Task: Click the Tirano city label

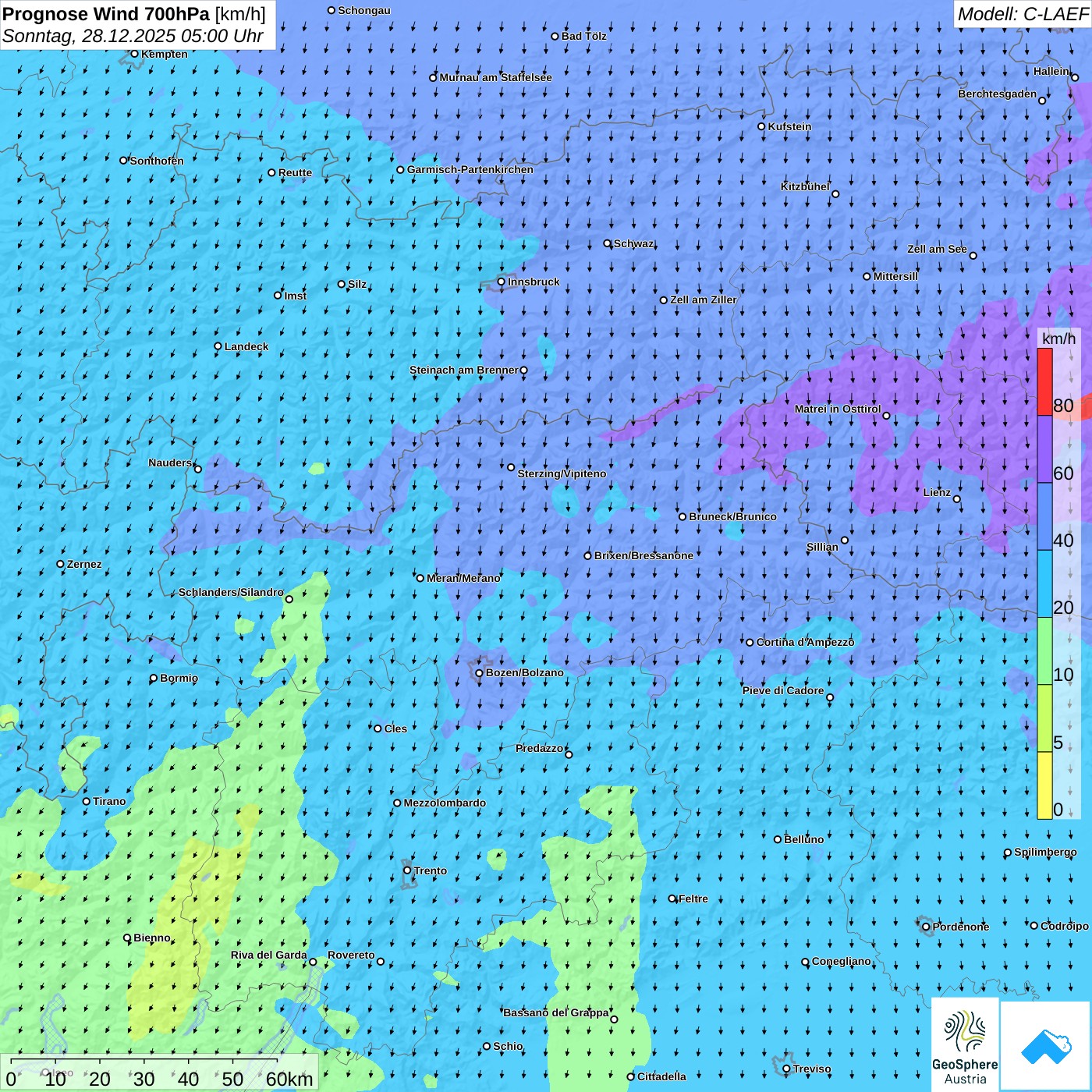Action: [109, 801]
